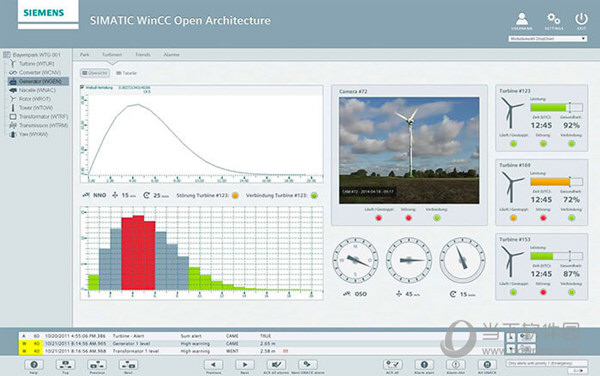Select Yaw (WYAW) in the tree
The image size is (600, 376).
click(x=33, y=134)
